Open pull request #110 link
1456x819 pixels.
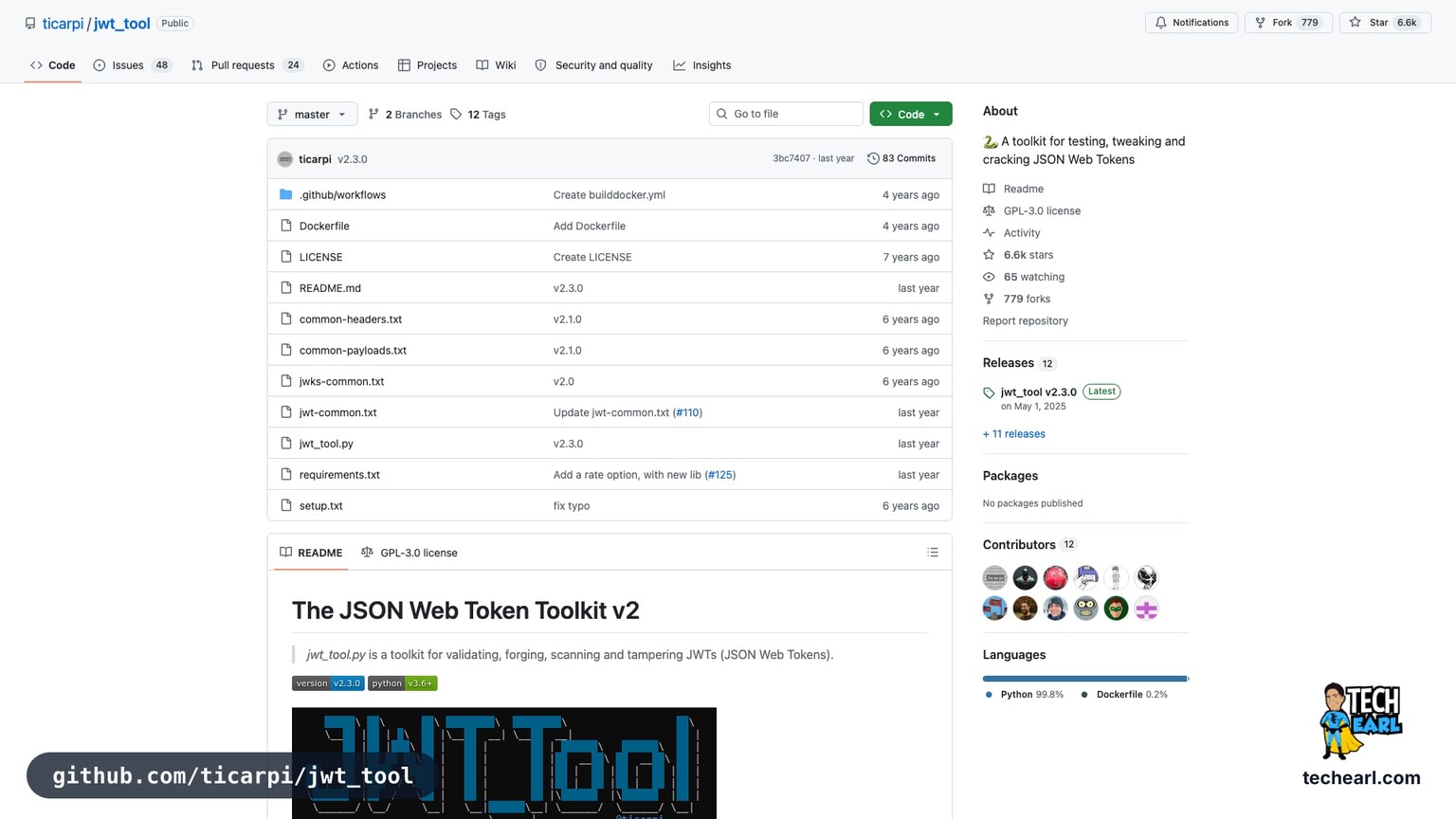coord(687,413)
